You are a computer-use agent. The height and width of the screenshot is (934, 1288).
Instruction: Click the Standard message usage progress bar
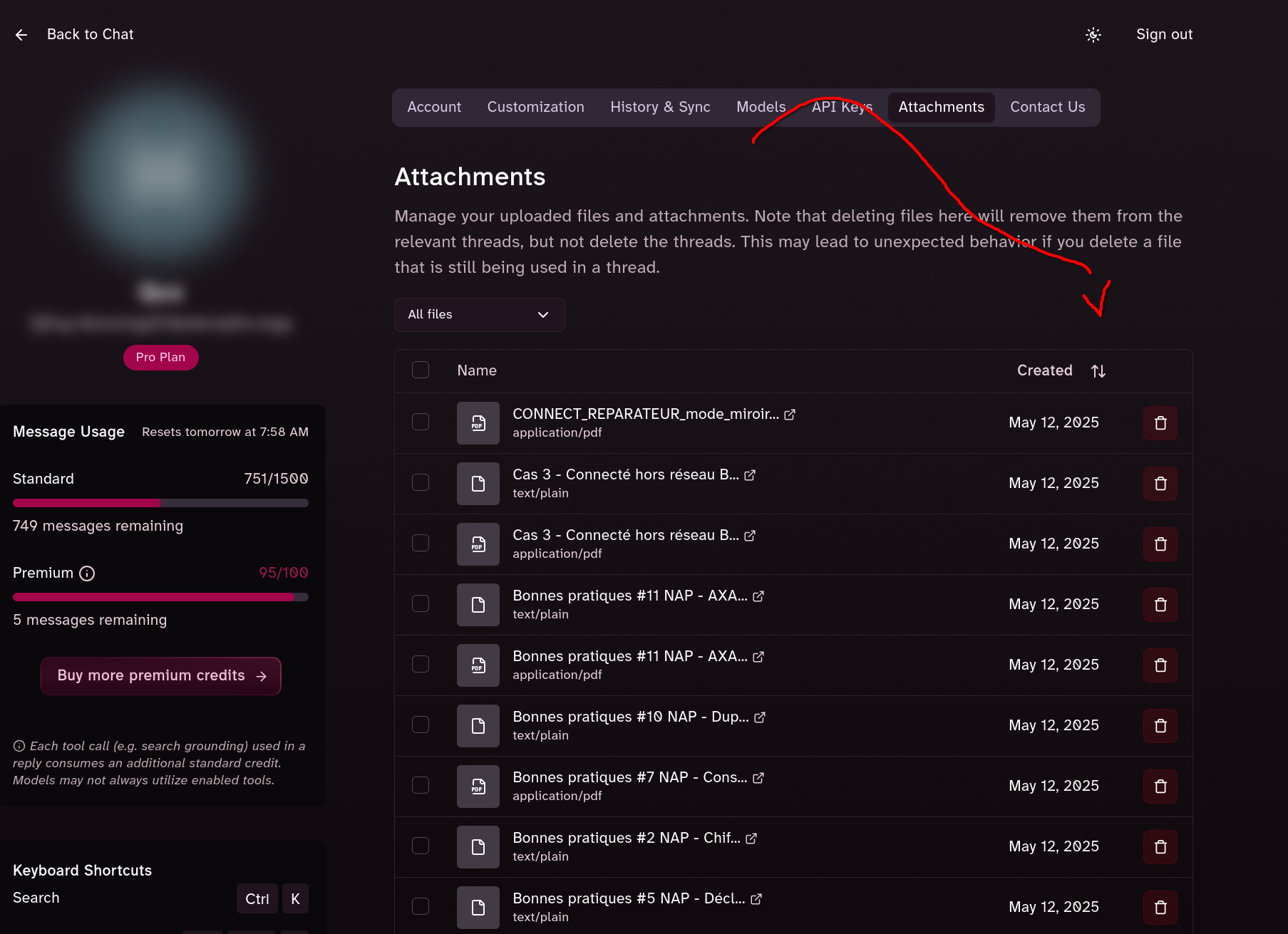[160, 503]
